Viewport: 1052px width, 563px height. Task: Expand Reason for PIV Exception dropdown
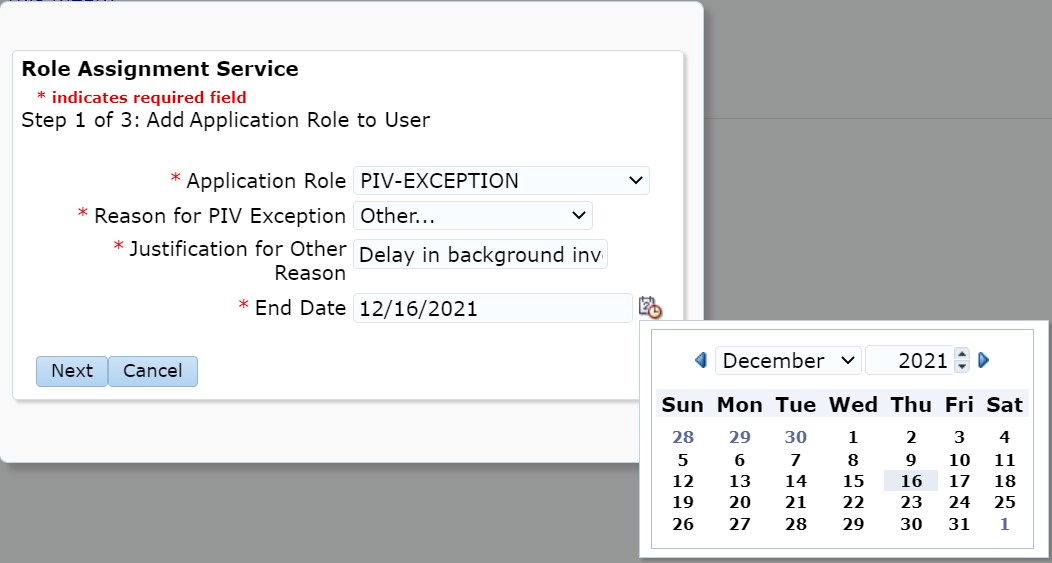pos(473,216)
